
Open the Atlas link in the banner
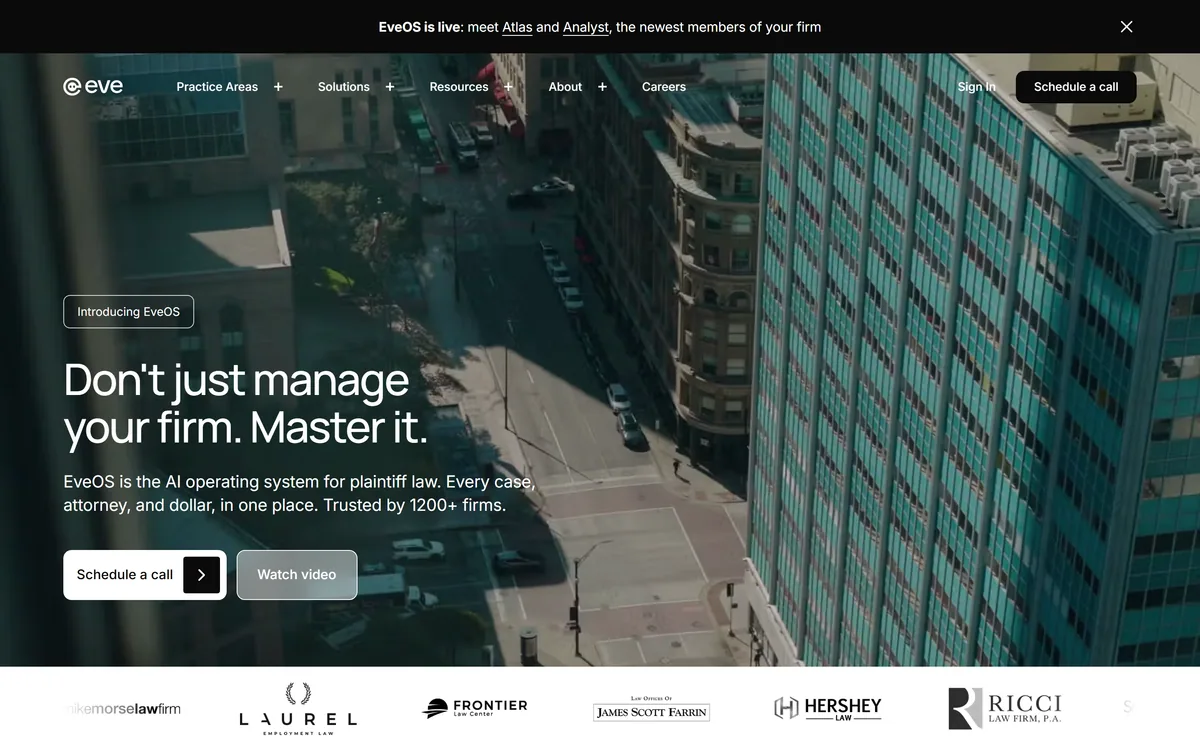tap(517, 27)
